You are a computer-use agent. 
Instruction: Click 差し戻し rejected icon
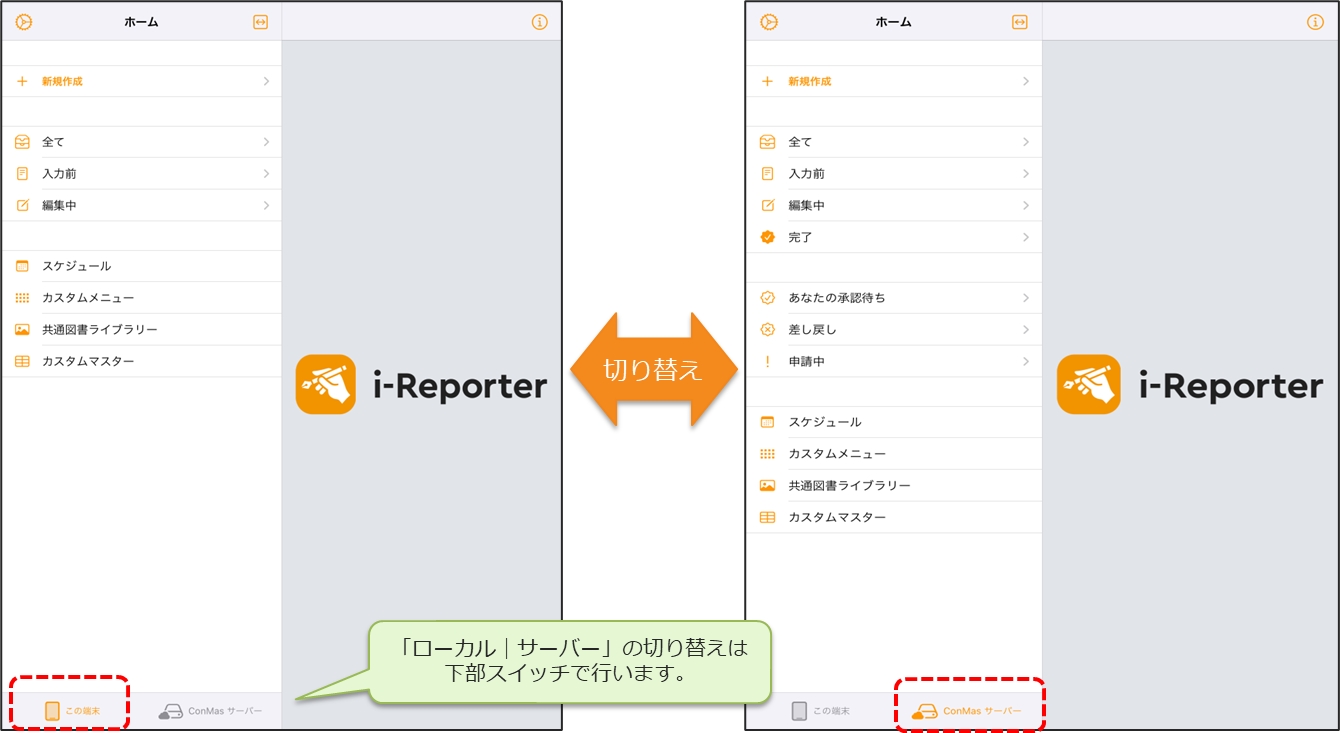tap(768, 329)
